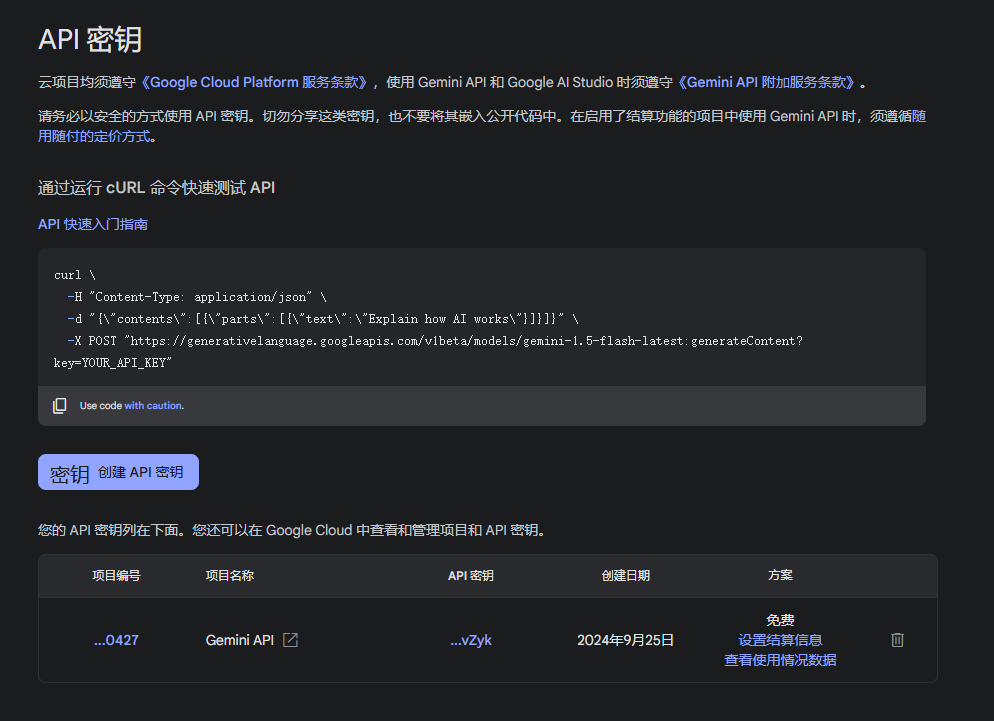
Task: Click the 2024年9月25日 creation date cell
Action: [625, 640]
